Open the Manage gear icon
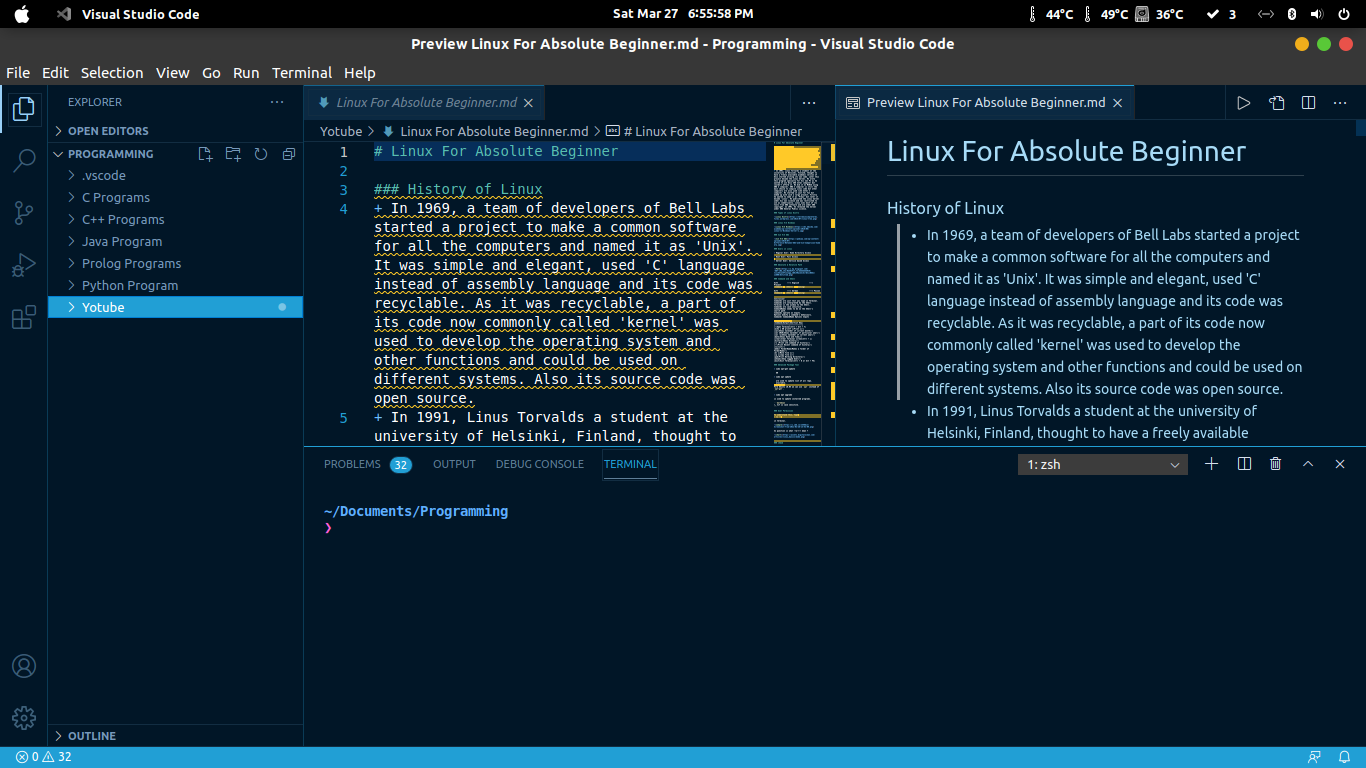This screenshot has width=1366, height=768. coord(24,718)
